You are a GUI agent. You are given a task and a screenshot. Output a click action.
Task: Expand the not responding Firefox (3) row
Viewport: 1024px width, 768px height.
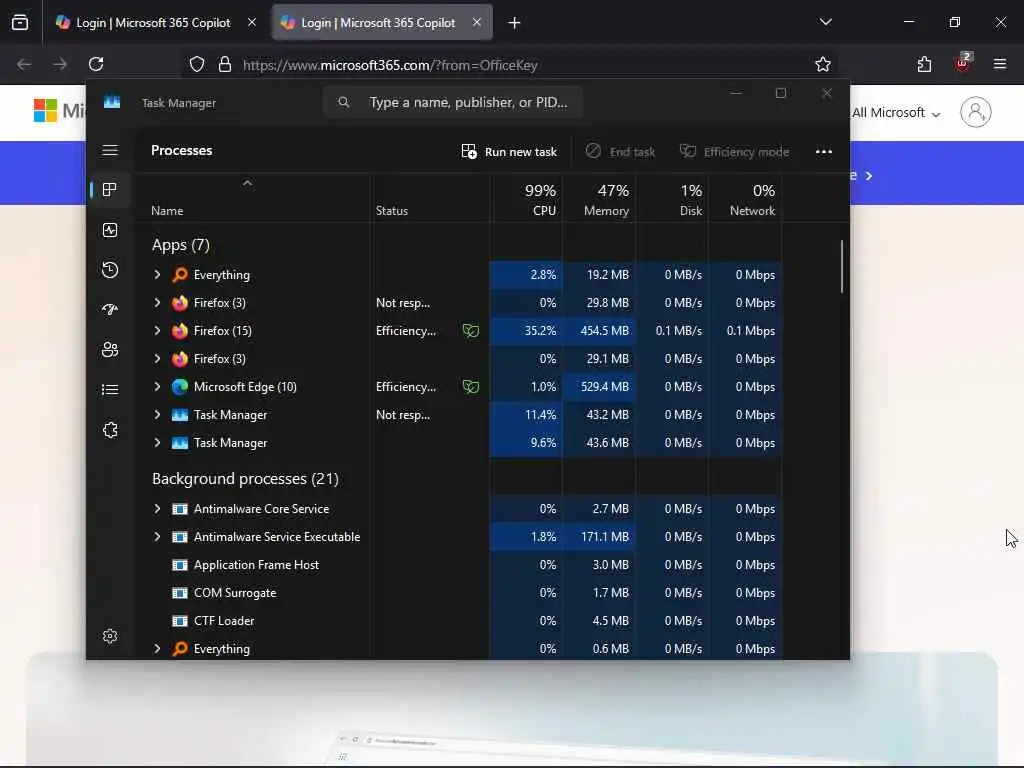click(x=157, y=303)
